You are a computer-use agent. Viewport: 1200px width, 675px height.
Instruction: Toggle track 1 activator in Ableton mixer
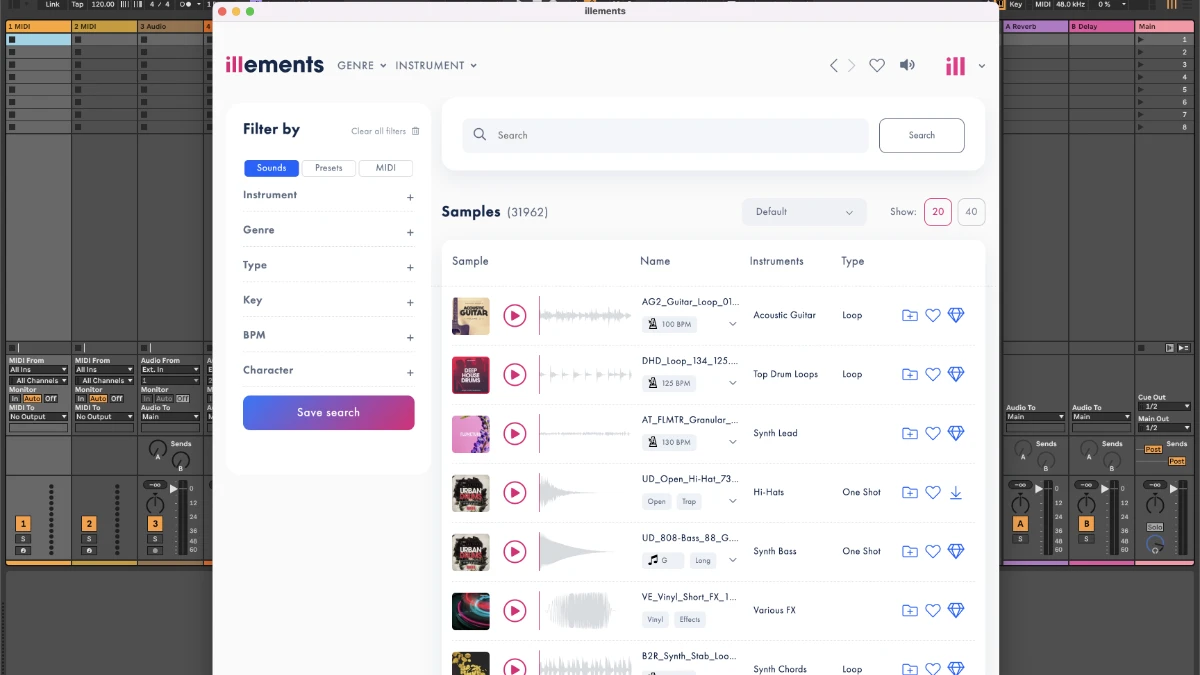pos(23,523)
